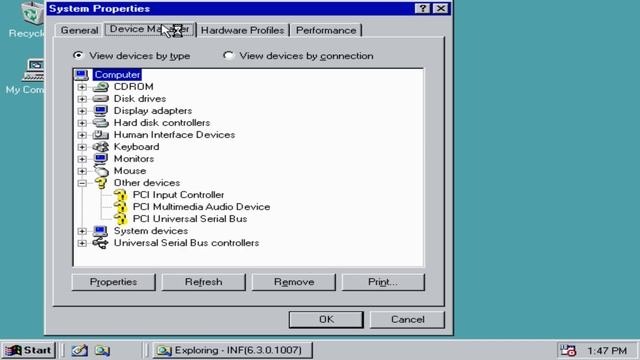Select the 'Human Interface Devices' label
The image size is (640, 360).
point(174,135)
